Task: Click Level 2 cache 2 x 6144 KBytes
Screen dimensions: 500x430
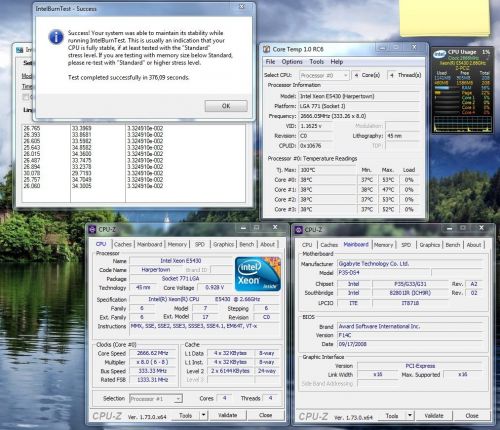Action: point(230,371)
